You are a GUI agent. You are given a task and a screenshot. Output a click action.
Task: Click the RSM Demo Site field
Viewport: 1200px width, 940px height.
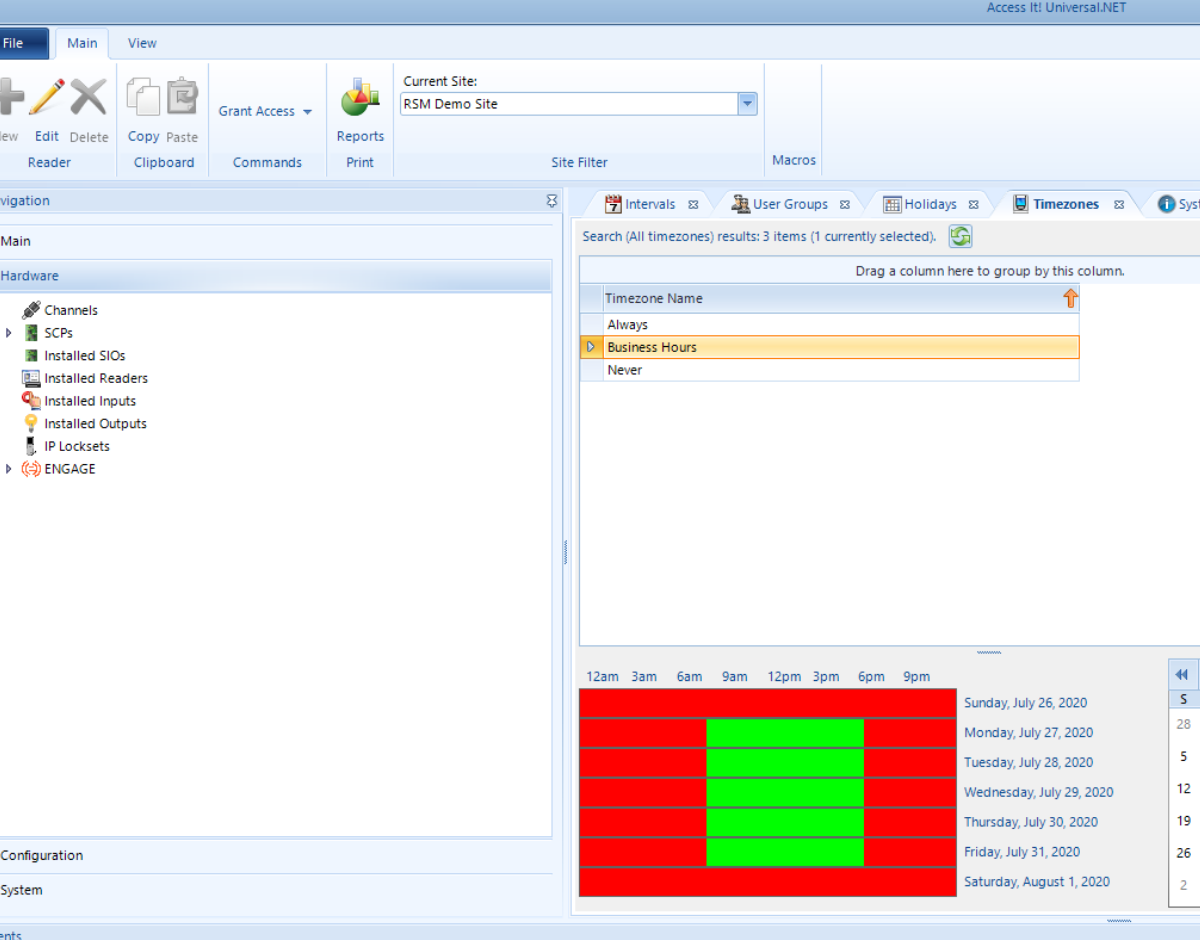568,104
